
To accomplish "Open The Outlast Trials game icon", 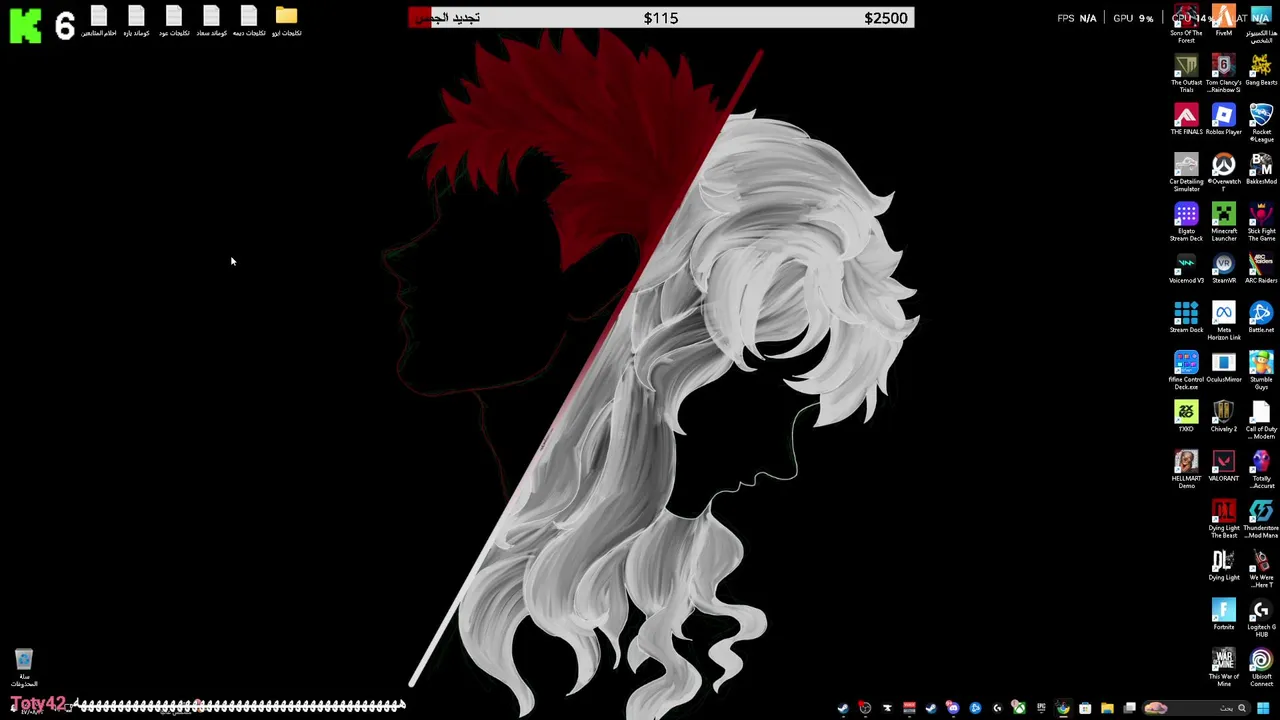I will [1186, 74].
